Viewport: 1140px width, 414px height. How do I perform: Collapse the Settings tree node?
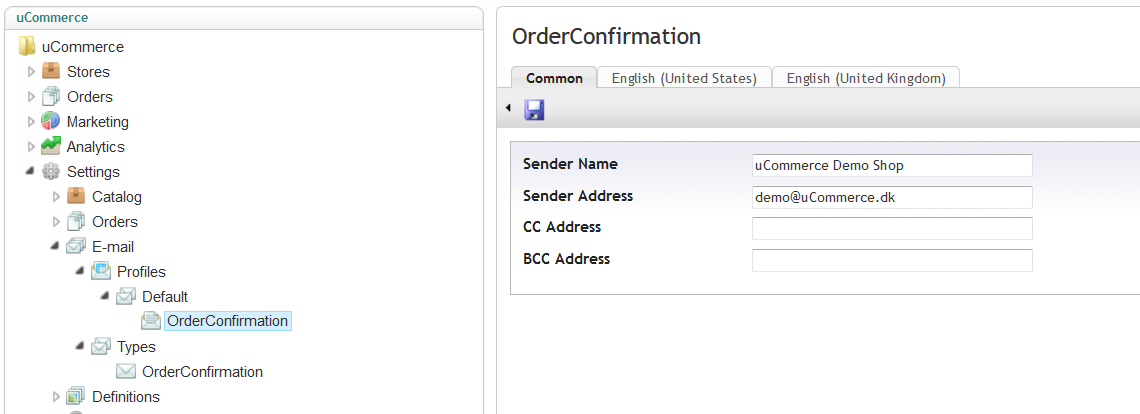click(31, 172)
